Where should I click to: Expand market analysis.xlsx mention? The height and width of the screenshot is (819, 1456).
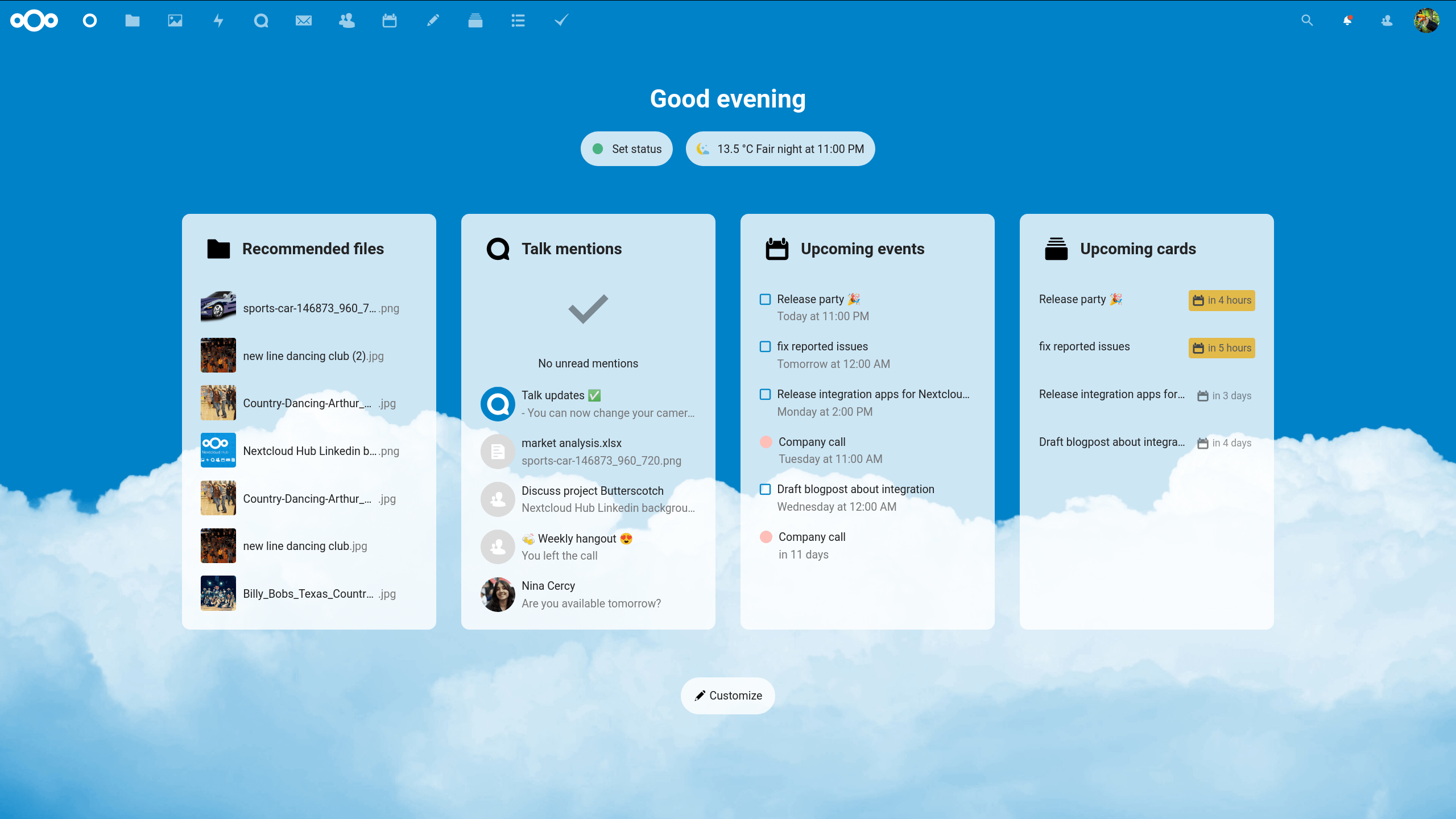point(588,451)
